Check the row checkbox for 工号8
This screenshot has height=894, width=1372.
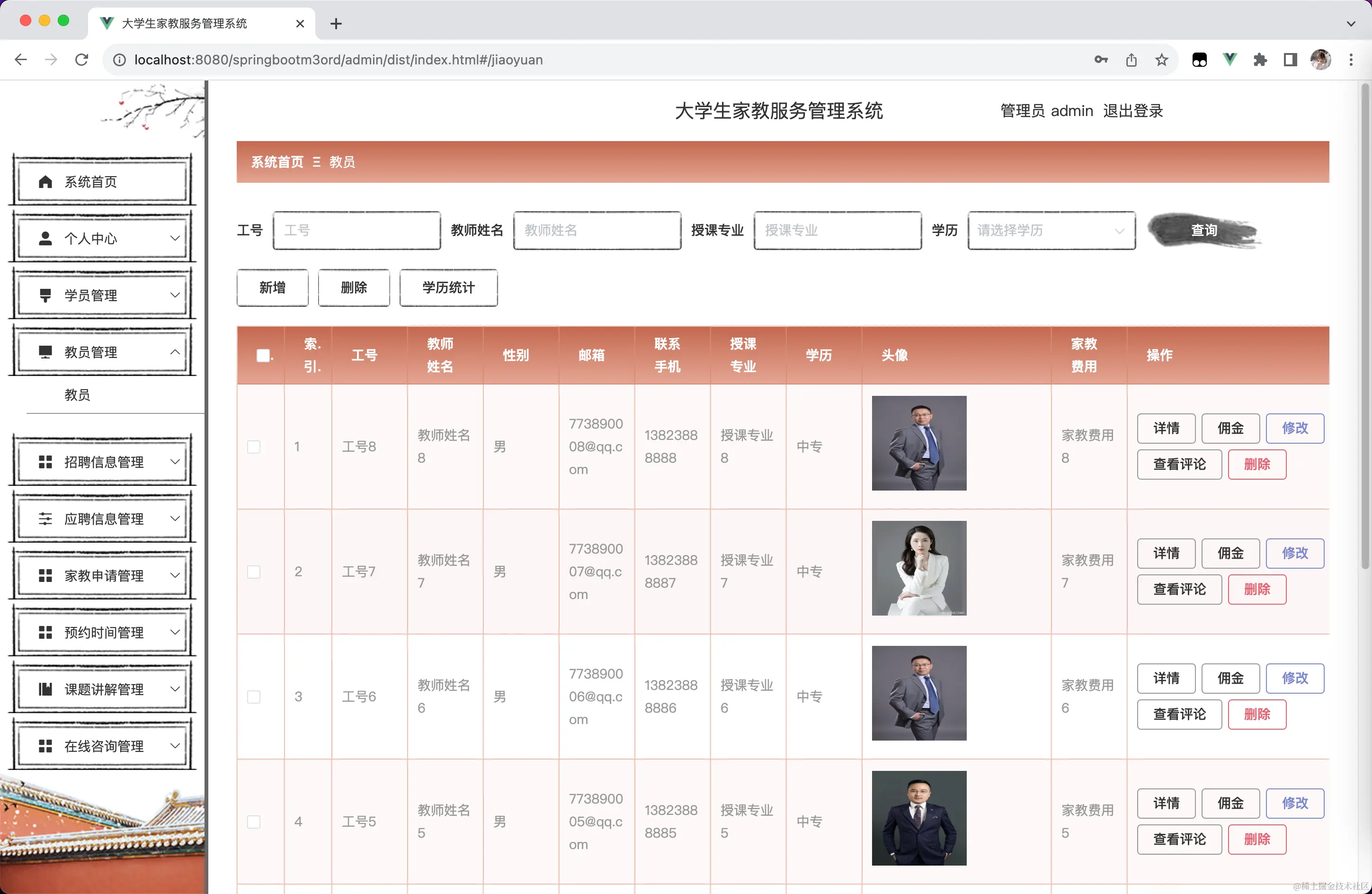pos(254,447)
